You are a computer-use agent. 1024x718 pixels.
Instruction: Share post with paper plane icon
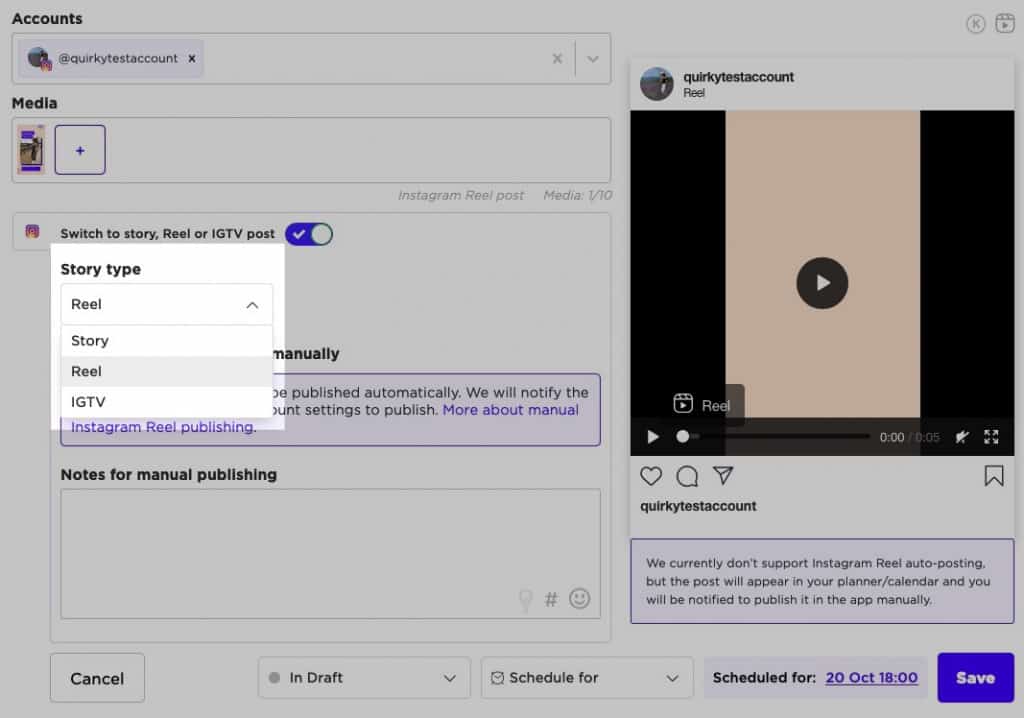pos(723,476)
